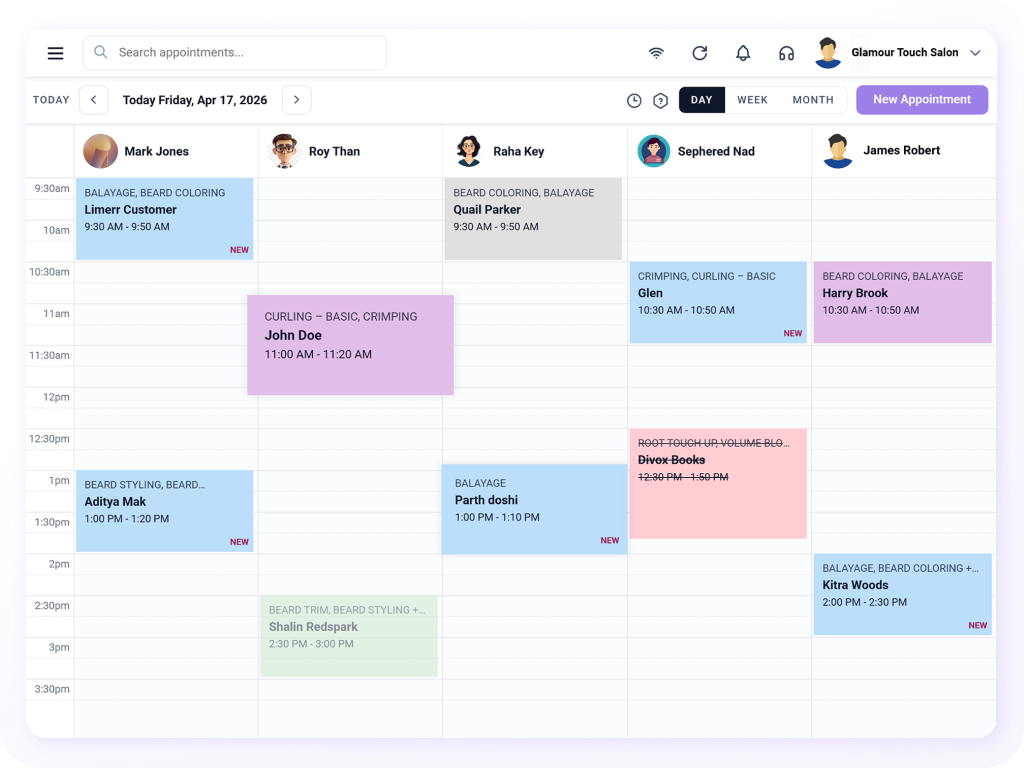Select the Roy Than column header name

334,152
